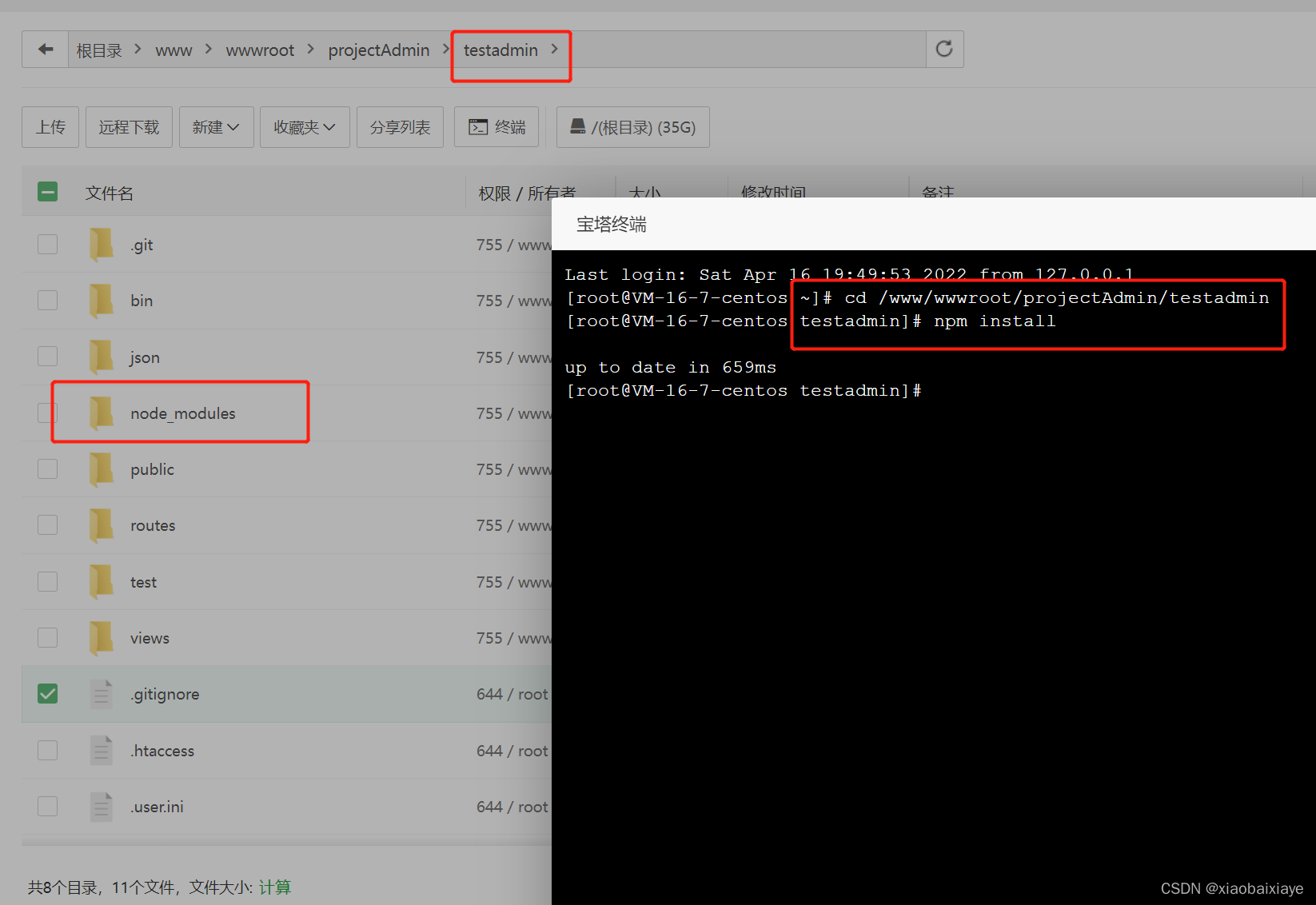The image size is (1316, 905).
Task: Navigate to projectAdmin in breadcrumb
Action: (379, 50)
